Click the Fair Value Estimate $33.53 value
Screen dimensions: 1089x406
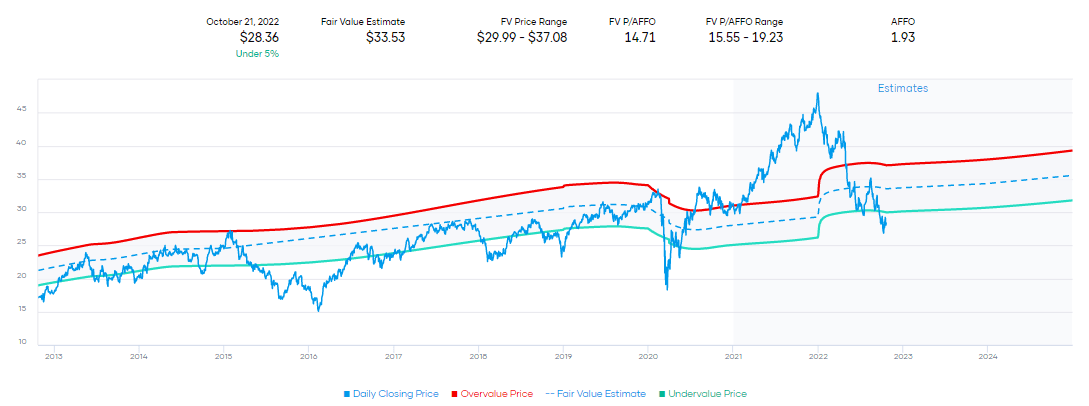tap(385, 38)
